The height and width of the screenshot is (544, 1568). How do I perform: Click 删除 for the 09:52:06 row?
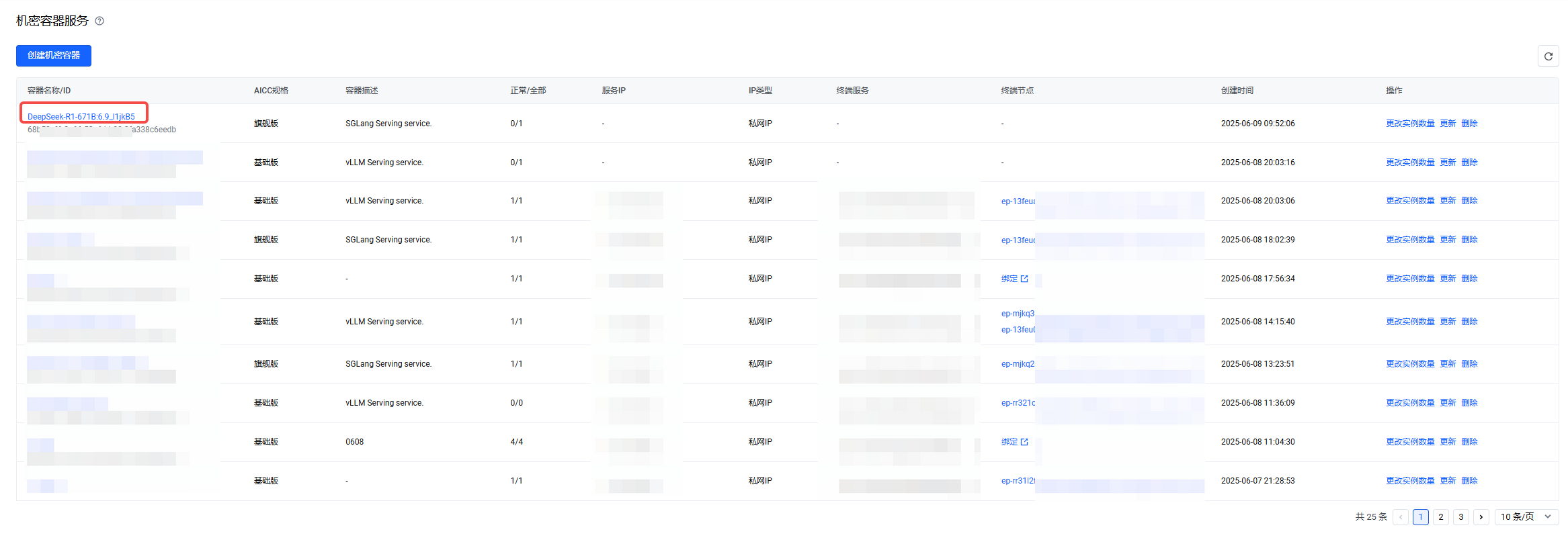click(x=1470, y=124)
